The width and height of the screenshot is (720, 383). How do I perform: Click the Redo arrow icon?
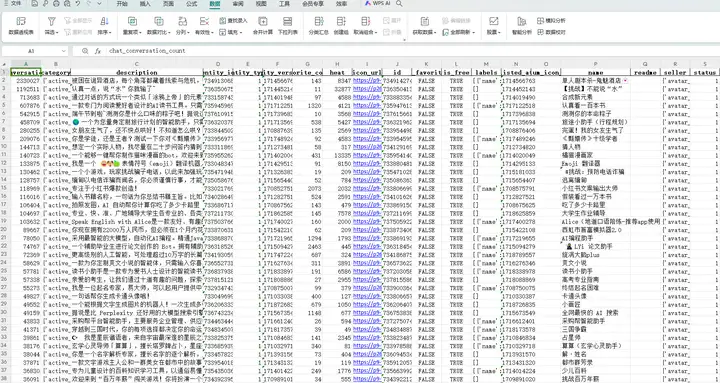[88, 4]
